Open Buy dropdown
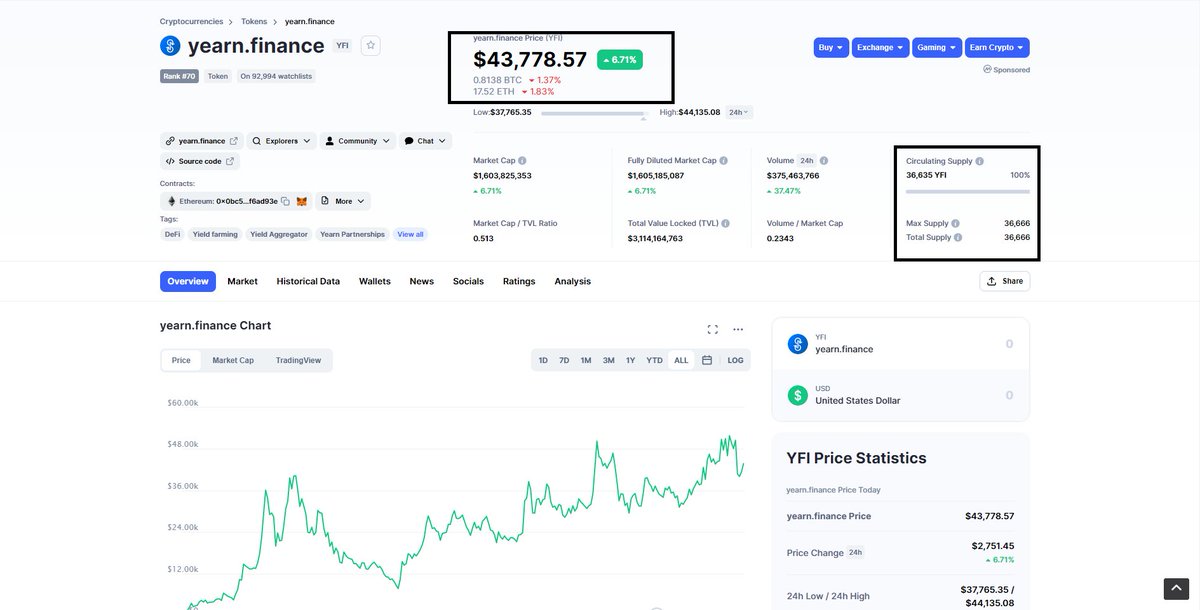Viewport: 1200px width, 610px height. click(x=831, y=47)
